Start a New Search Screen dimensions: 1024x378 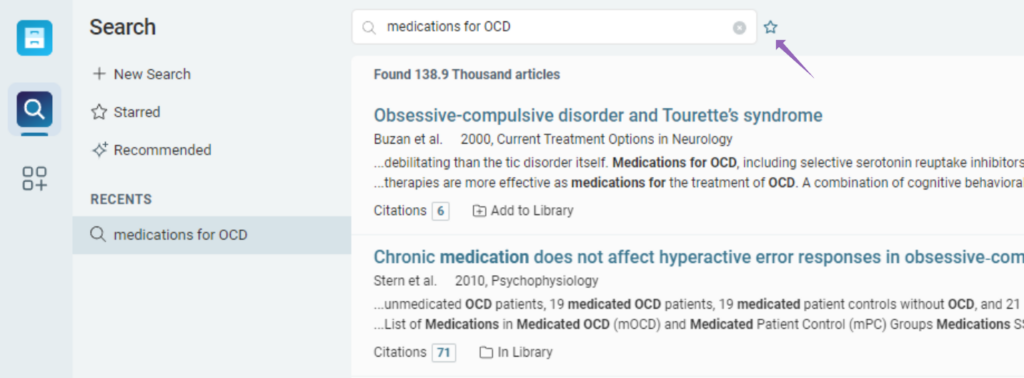[142, 74]
